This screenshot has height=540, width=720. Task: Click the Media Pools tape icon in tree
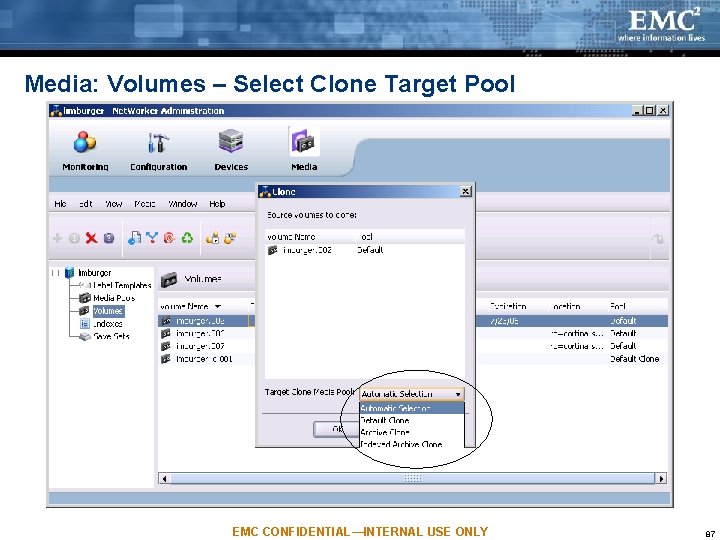point(85,298)
